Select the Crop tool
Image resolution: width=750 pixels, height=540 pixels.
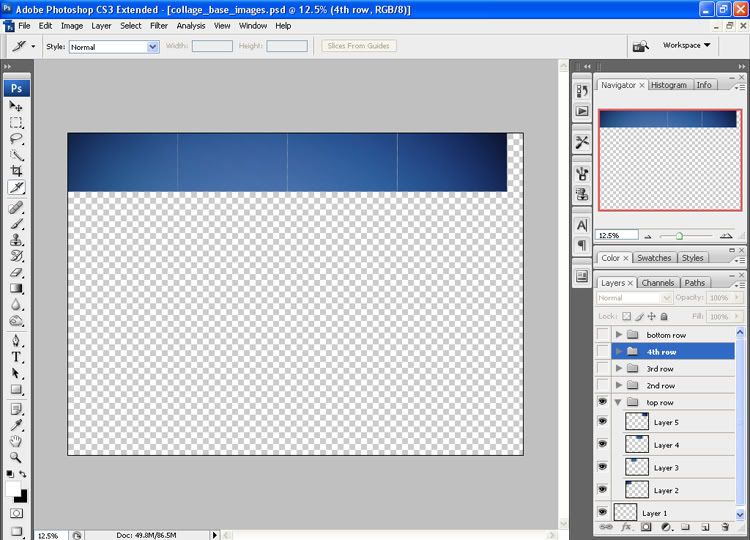click(16, 171)
